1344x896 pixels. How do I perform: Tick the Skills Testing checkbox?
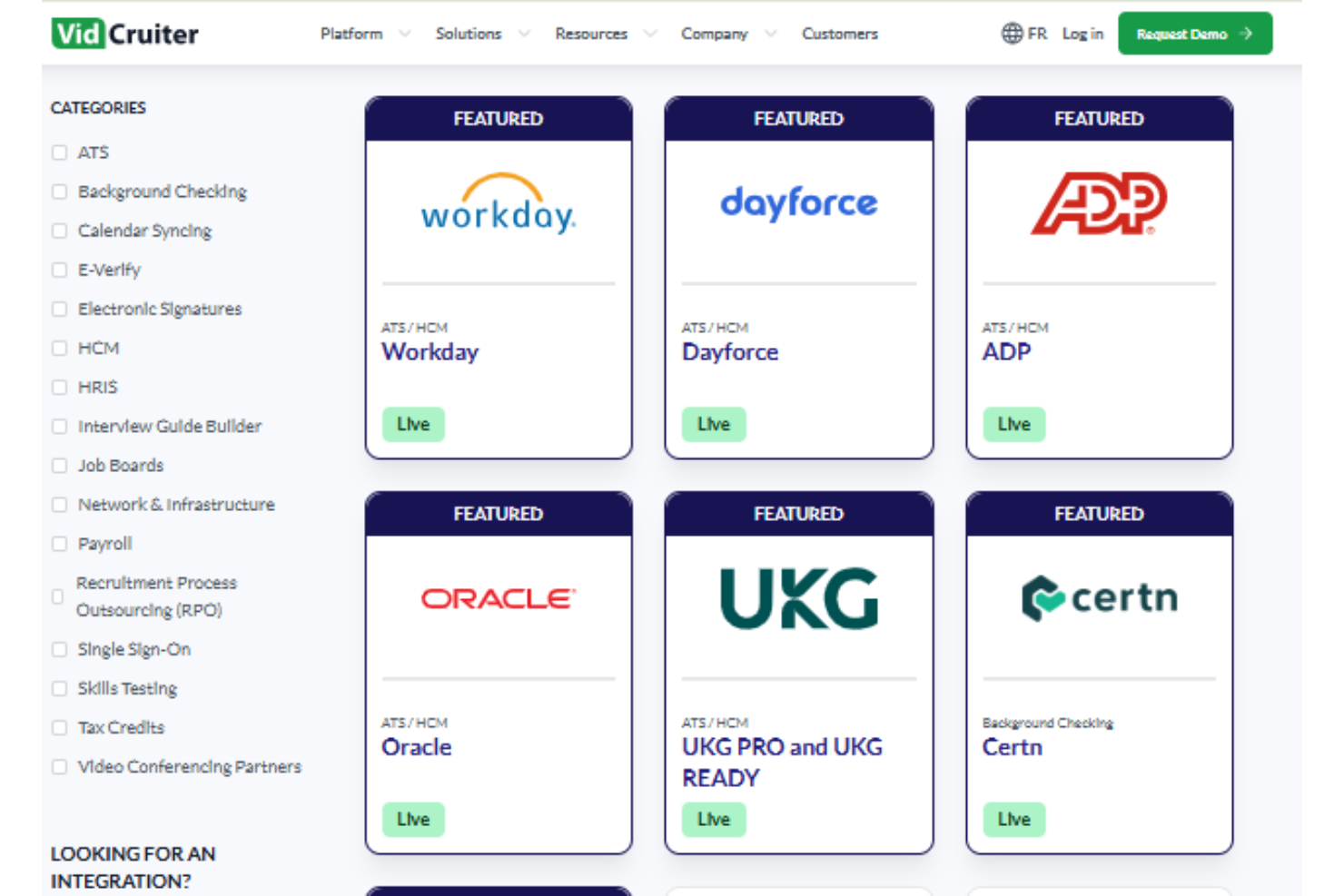pyautogui.click(x=60, y=688)
